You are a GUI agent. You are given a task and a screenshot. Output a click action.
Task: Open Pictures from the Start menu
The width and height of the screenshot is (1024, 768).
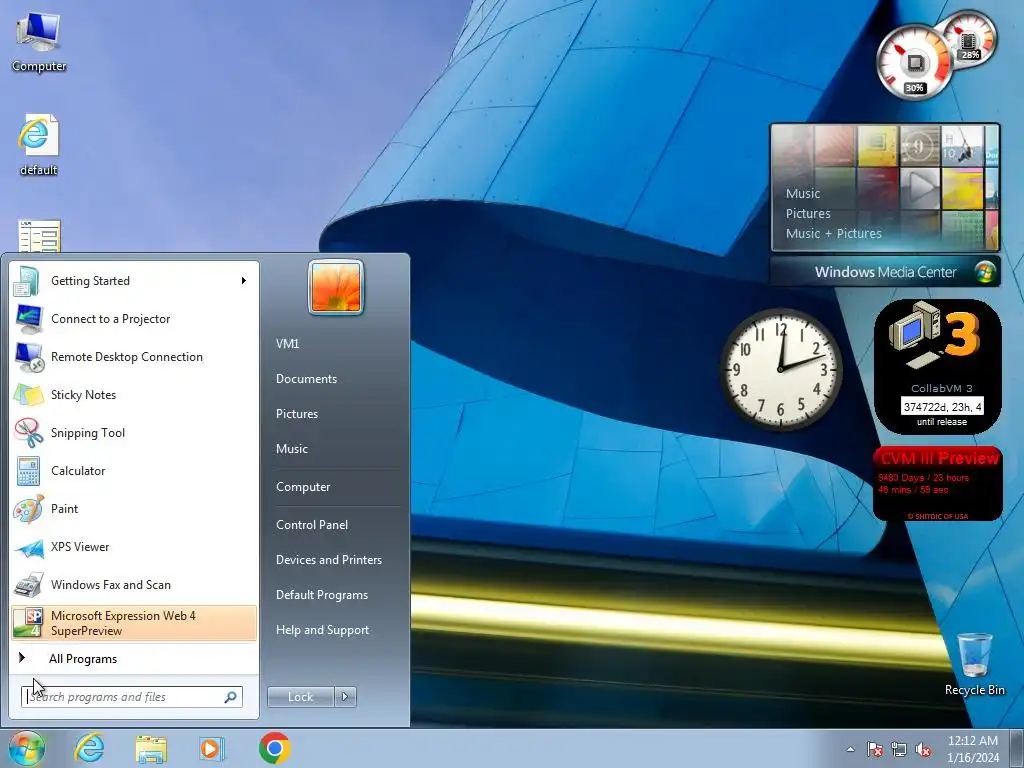pos(297,414)
